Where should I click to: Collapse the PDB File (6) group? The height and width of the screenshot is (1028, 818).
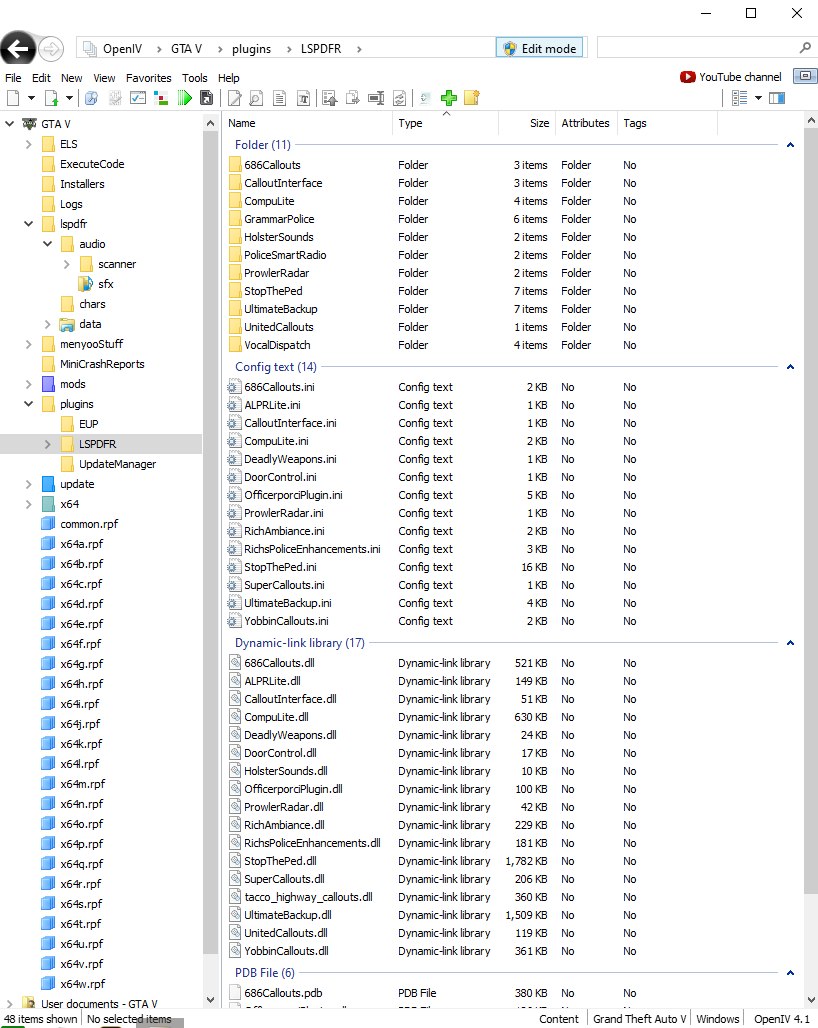click(x=790, y=973)
